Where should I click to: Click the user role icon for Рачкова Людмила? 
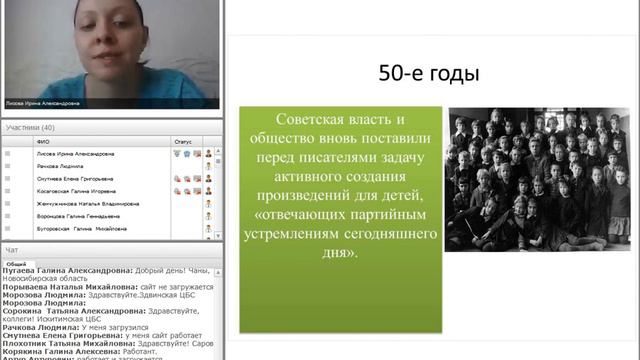(x=209, y=166)
